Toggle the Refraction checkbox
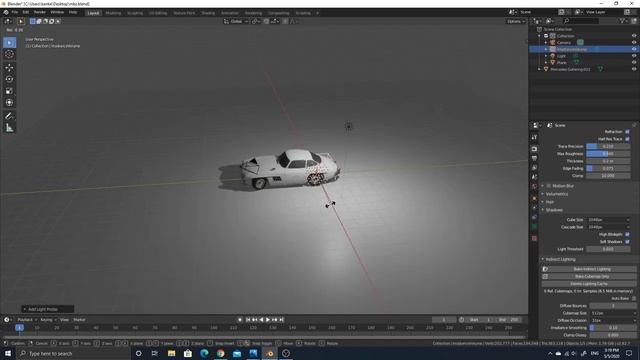 point(627,132)
